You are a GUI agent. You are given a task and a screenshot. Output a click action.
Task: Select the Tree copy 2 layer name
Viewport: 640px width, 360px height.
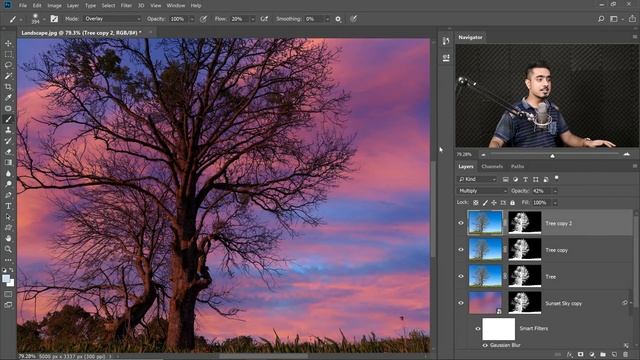[559, 223]
